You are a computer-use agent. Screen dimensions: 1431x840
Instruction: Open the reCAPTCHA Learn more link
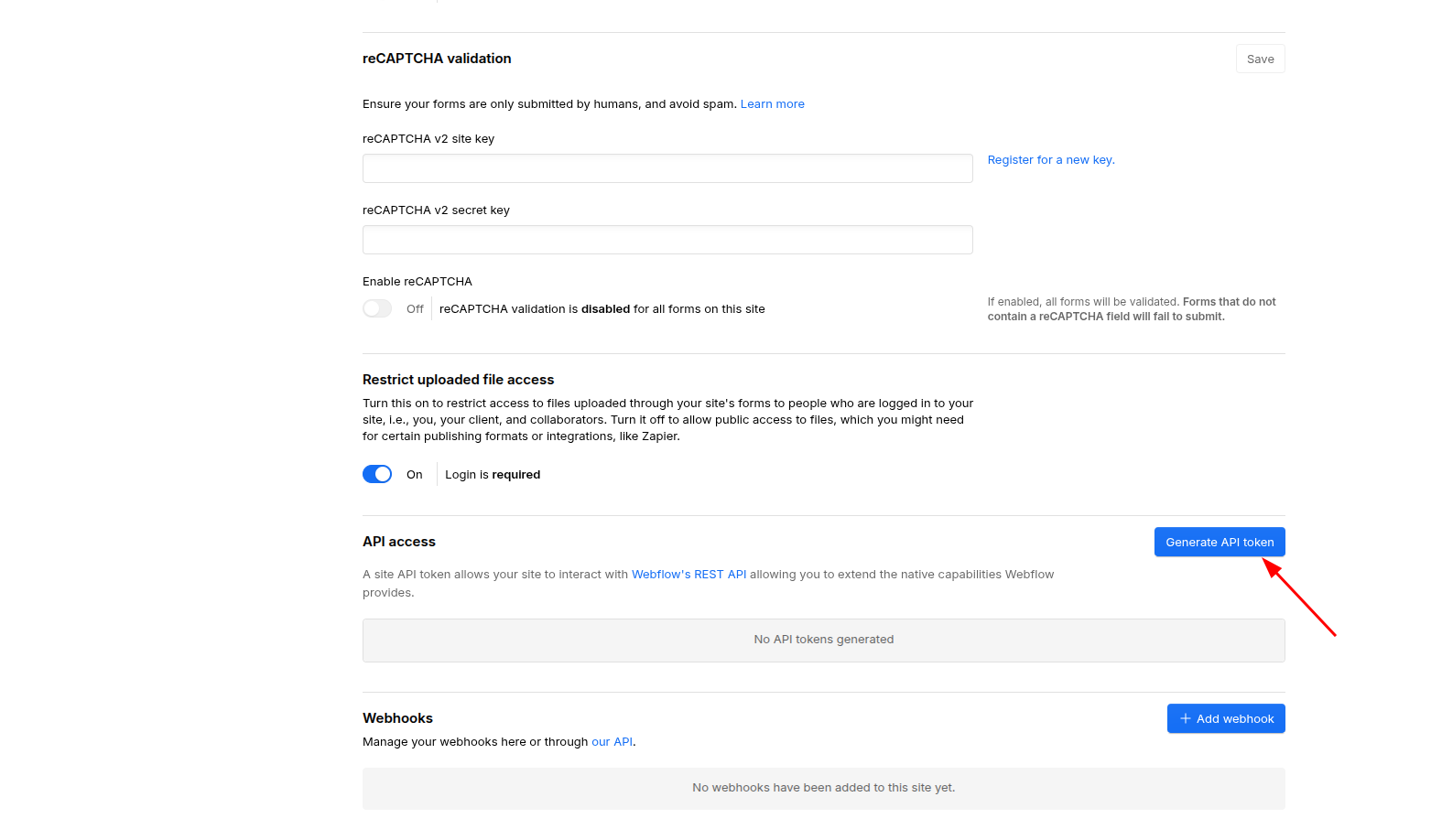[x=772, y=104]
